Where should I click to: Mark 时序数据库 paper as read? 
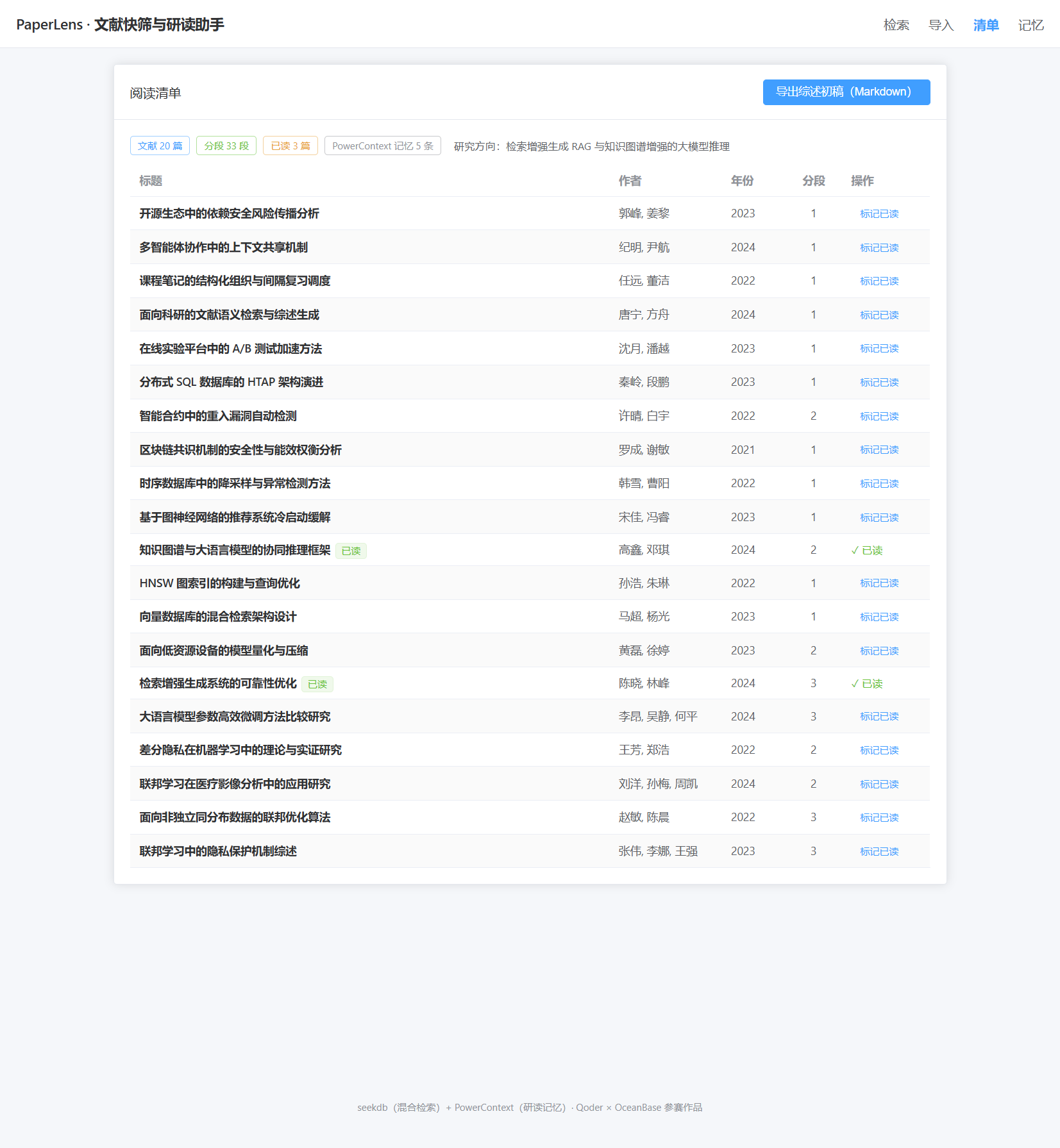879,483
